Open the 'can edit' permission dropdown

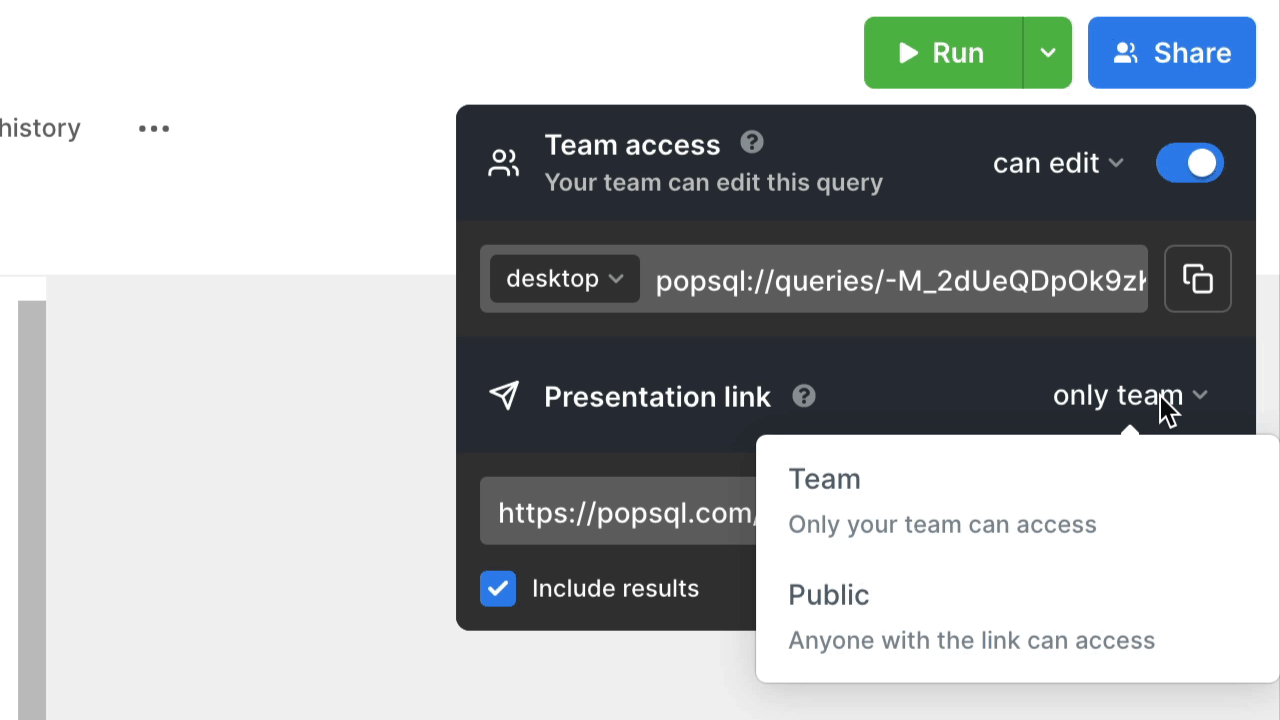(1059, 163)
